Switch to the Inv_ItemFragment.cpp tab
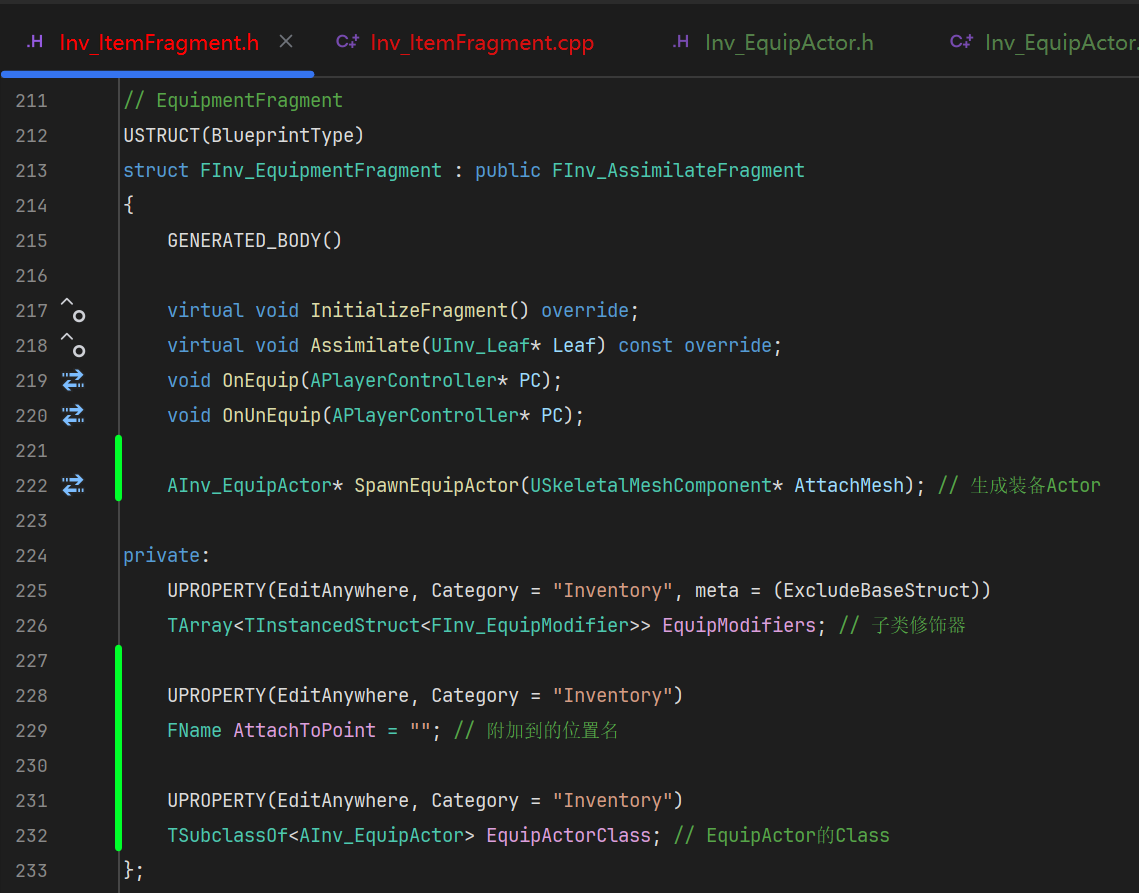Image resolution: width=1139 pixels, height=893 pixels. click(482, 43)
